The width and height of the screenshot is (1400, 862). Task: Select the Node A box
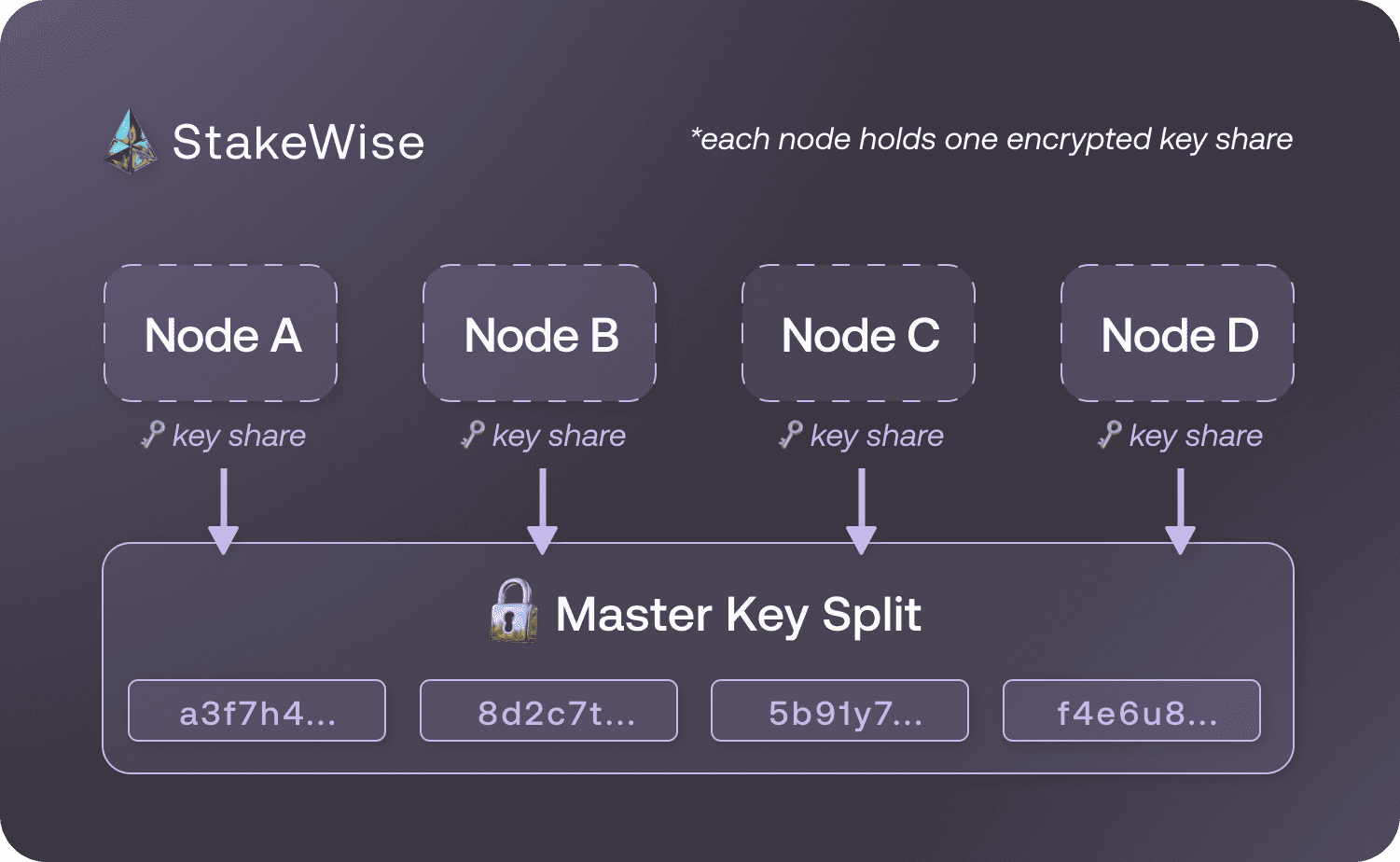click(221, 333)
